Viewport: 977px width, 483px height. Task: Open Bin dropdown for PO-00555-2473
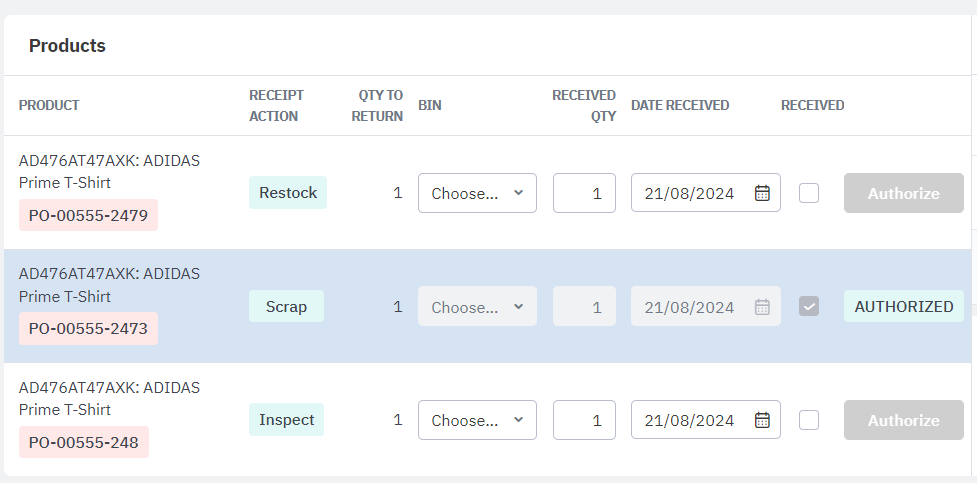pos(477,307)
